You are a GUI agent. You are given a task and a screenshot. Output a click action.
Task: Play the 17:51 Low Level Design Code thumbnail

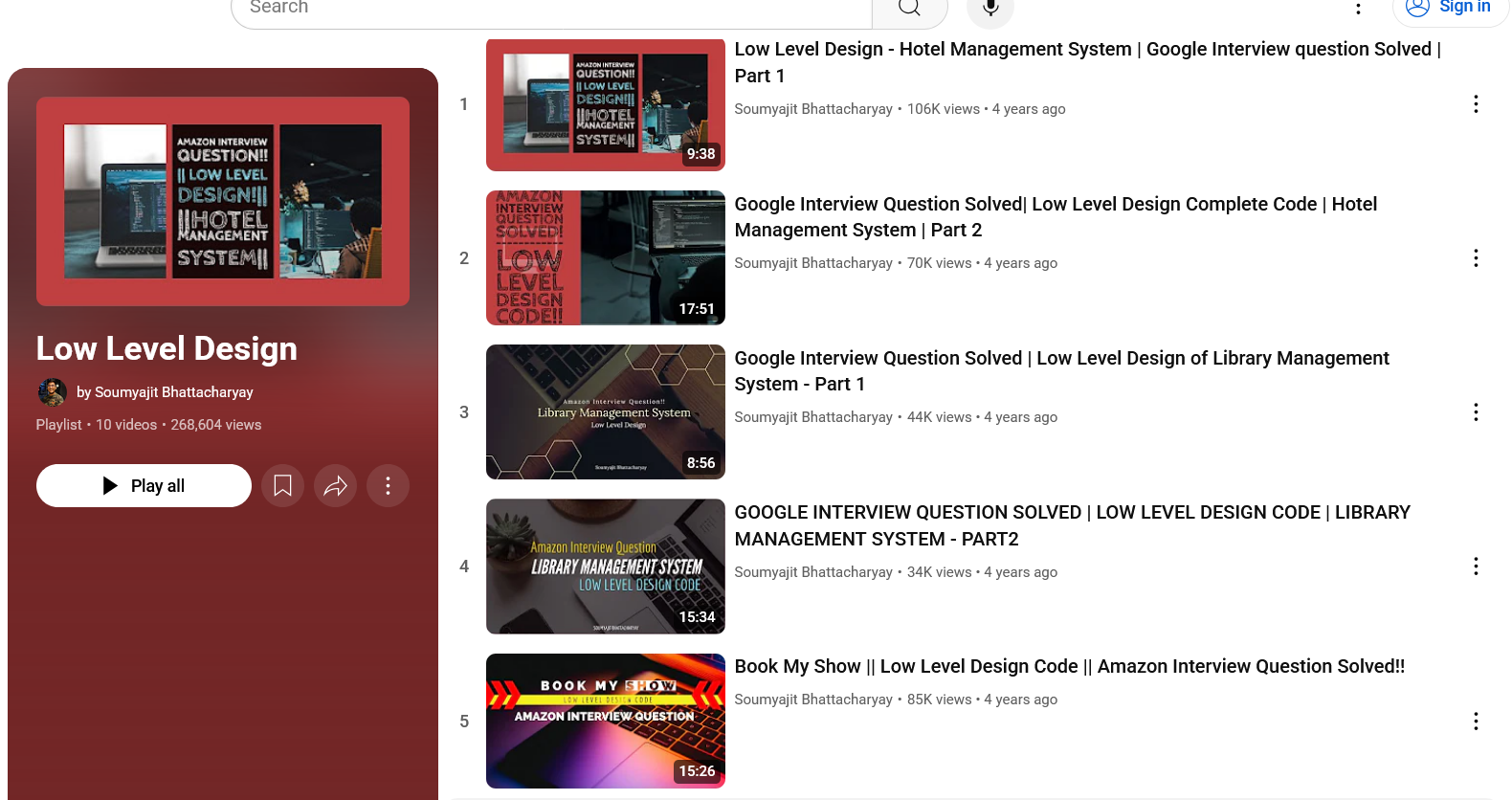[x=606, y=258]
